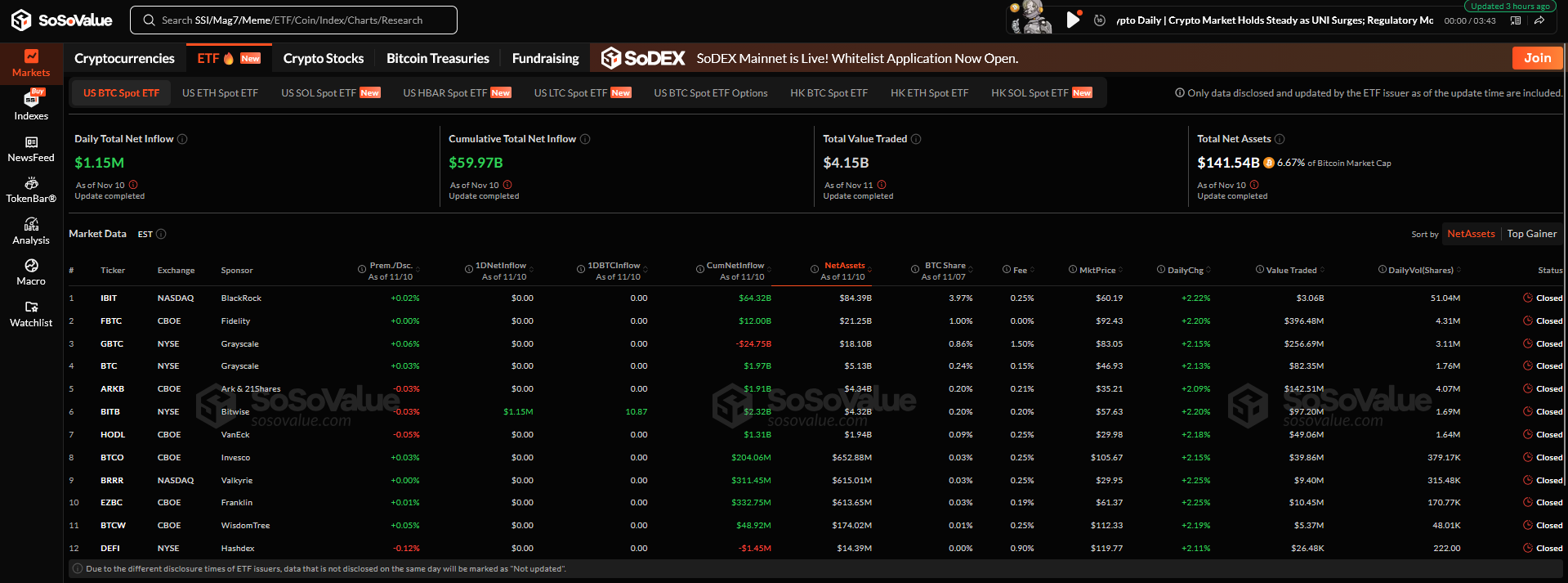Click the info icon of the MktPrice column
The height and width of the screenshot is (583, 1568).
[1073, 270]
